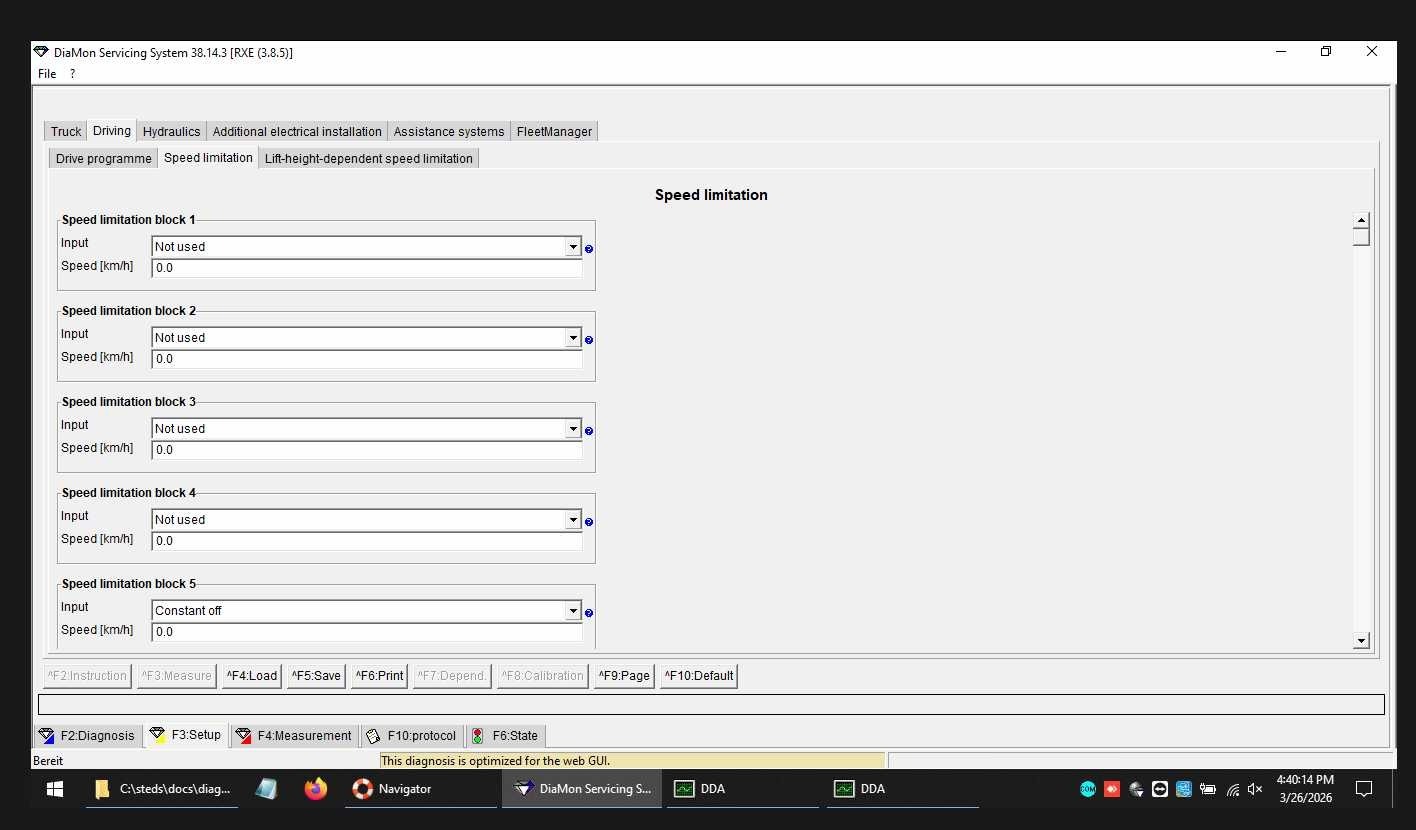Open help icon for speed limitation block 4
This screenshot has width=1416, height=830.
coord(589,522)
